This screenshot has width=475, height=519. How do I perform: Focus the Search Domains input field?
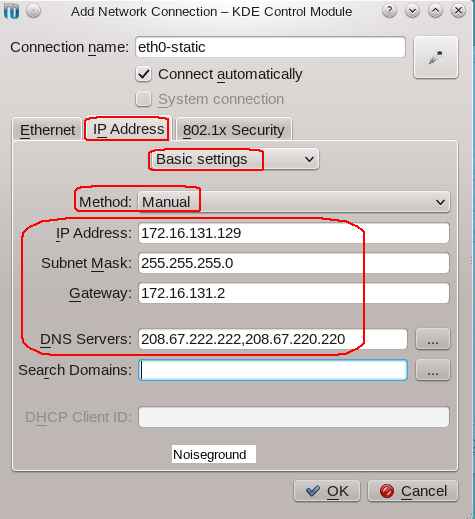pos(273,370)
